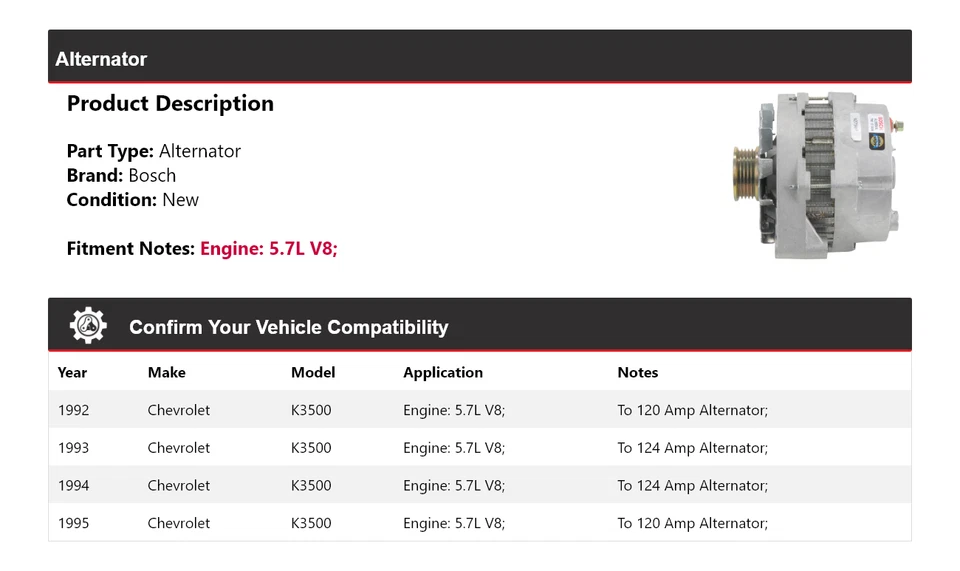The width and height of the screenshot is (960, 571).
Task: Click the Confirm Your Vehicle Compatibility heading
Action: 288,327
